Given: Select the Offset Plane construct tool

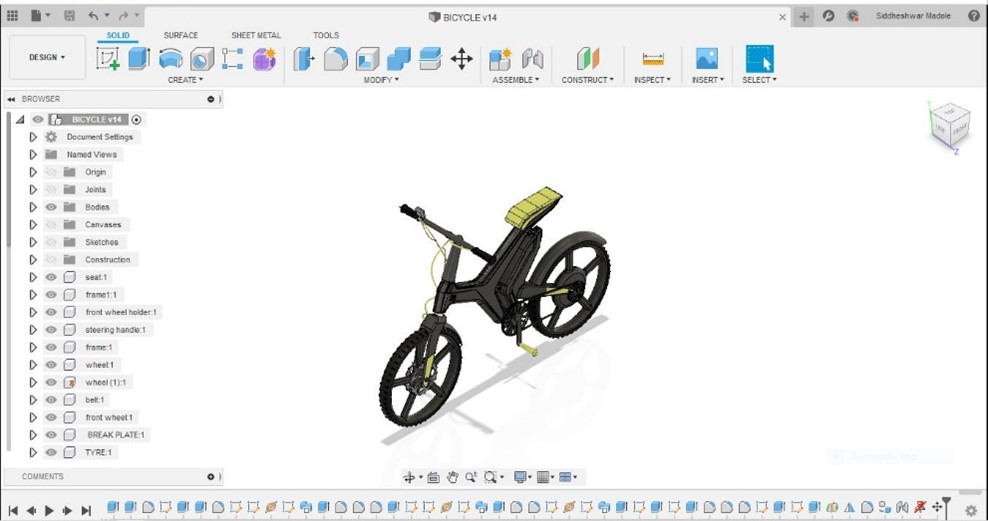Looking at the screenshot, I should [587, 59].
